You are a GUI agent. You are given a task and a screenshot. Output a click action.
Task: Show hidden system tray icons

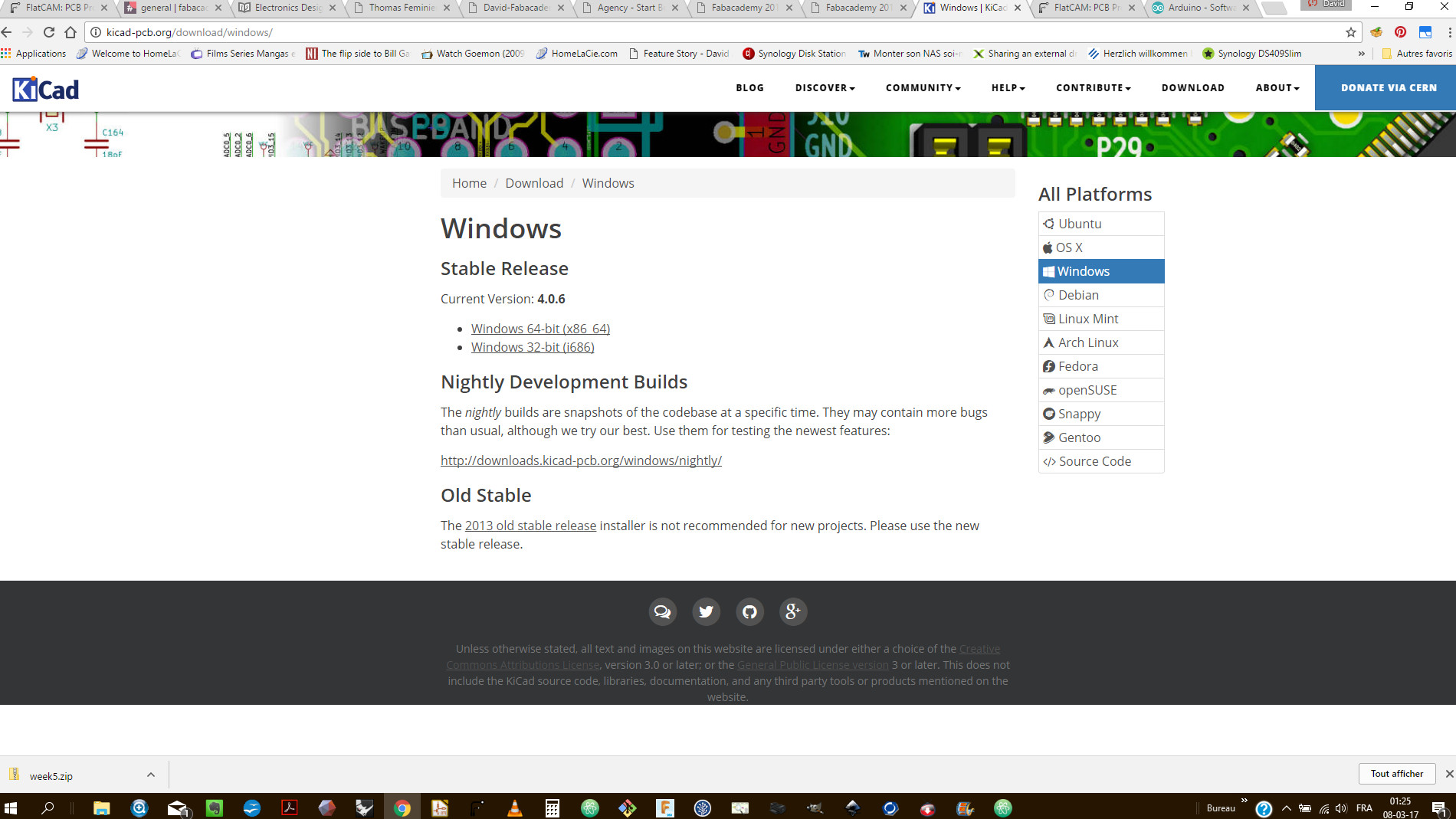1287,808
